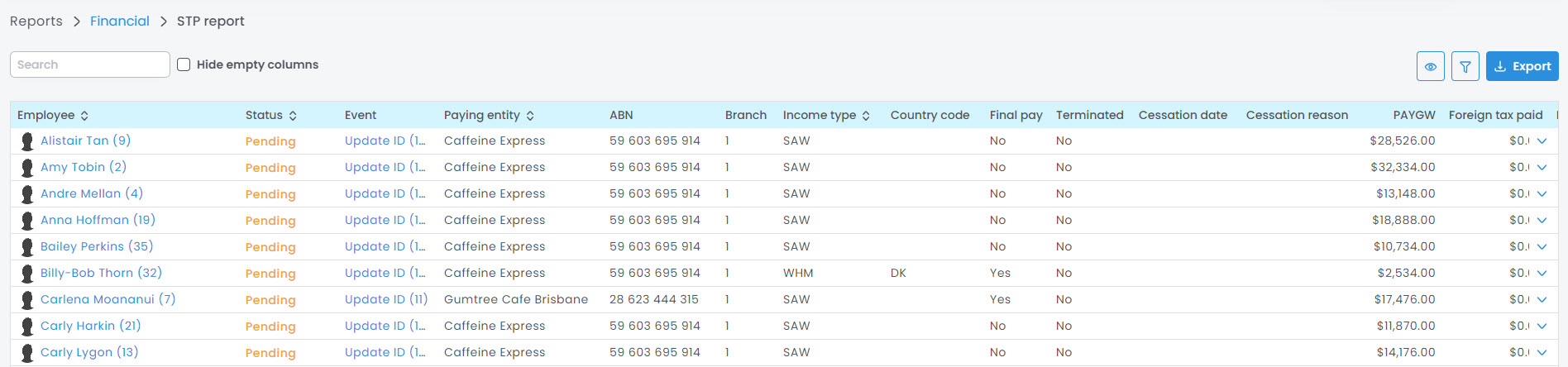Expand Billy-Bob Thorn row chevron

[1542, 274]
